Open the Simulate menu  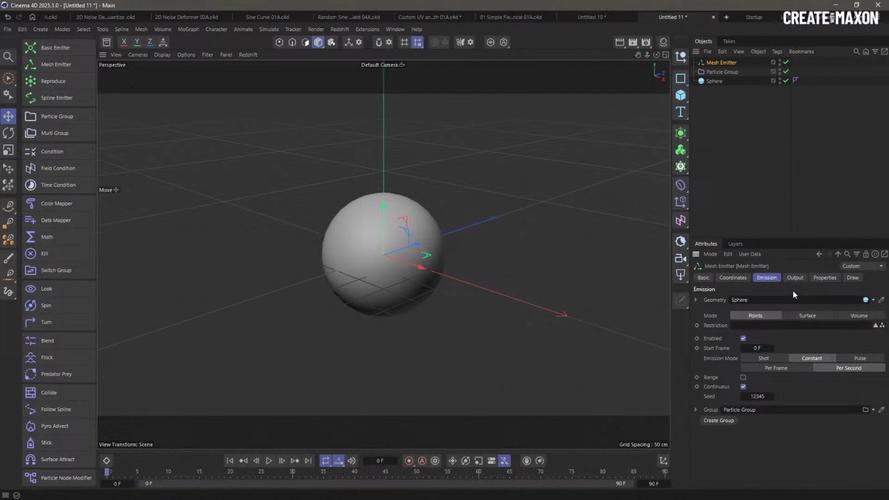269,29
